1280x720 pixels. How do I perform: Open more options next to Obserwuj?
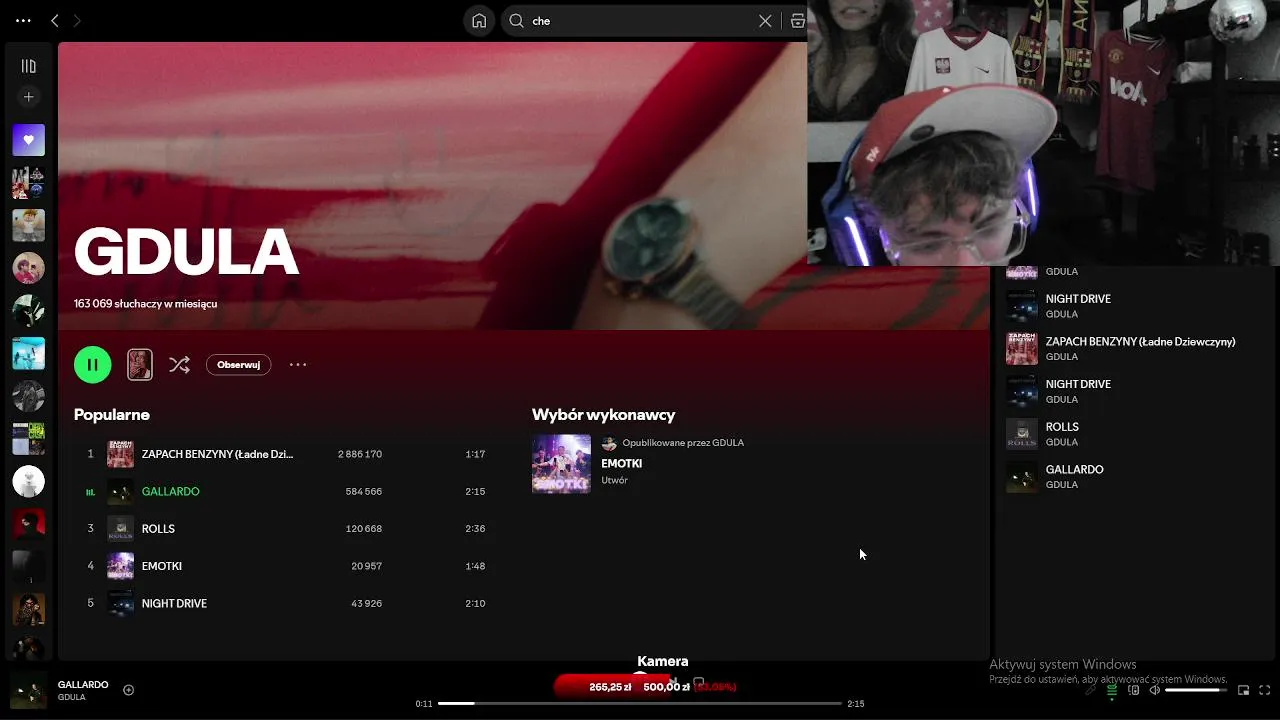[x=298, y=365]
